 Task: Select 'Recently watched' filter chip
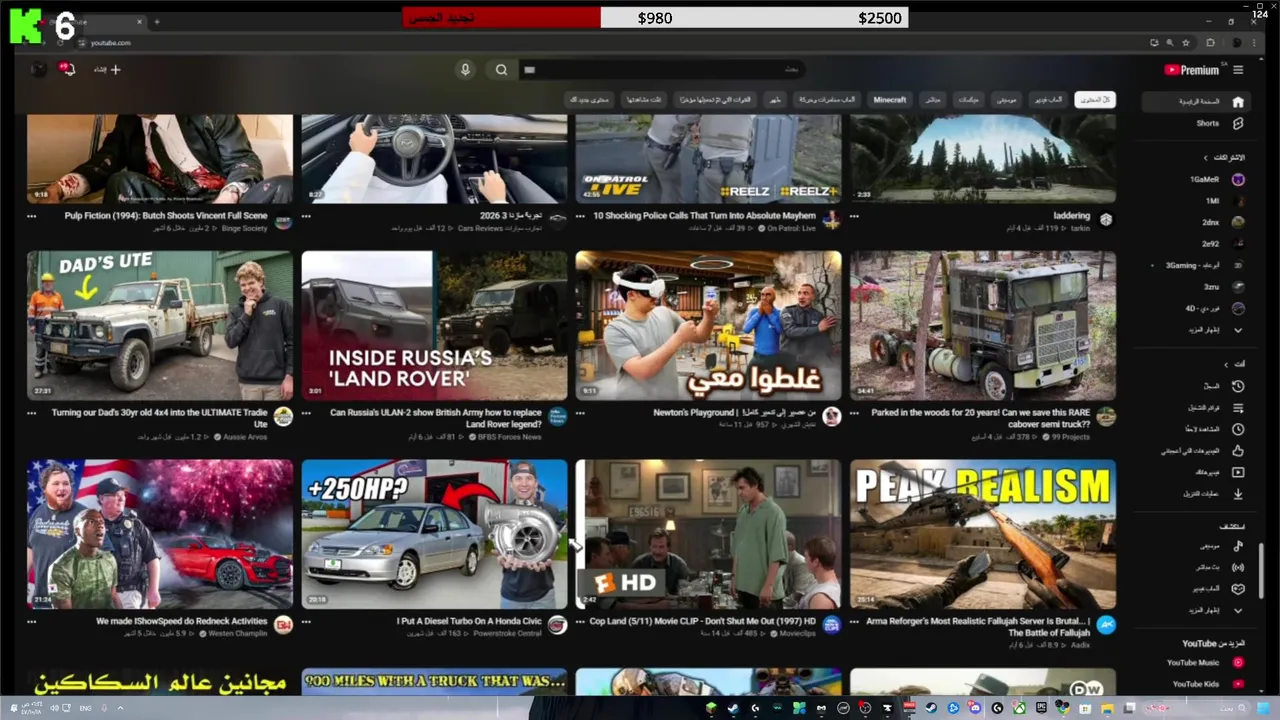pos(643,100)
